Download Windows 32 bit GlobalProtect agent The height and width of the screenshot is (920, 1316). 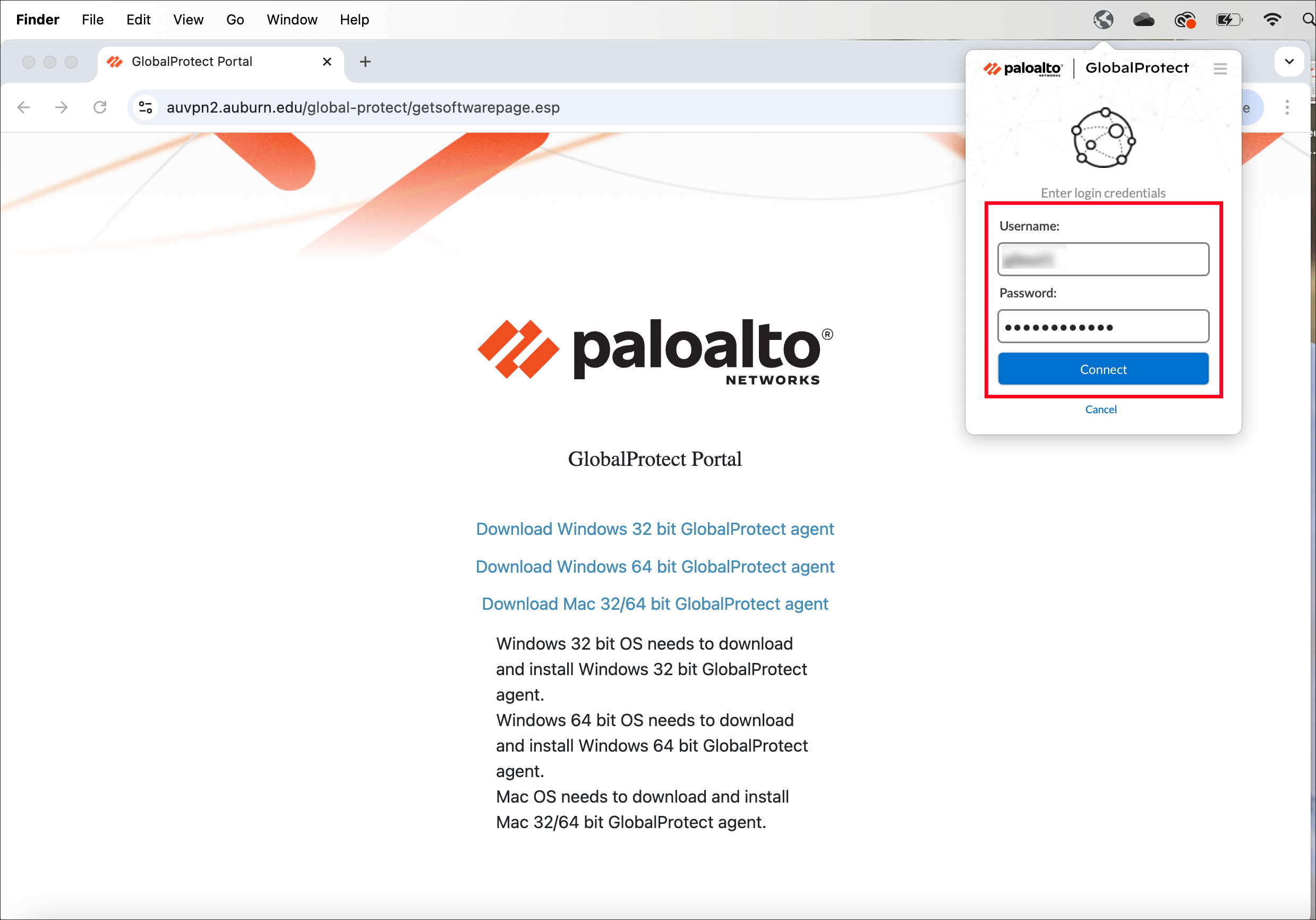(x=655, y=529)
